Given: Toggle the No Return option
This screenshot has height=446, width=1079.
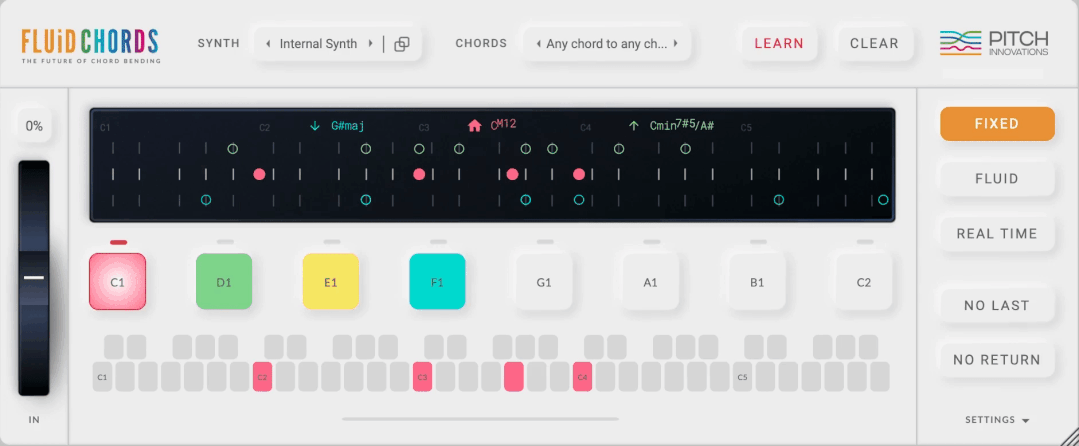Looking at the screenshot, I should (x=997, y=360).
